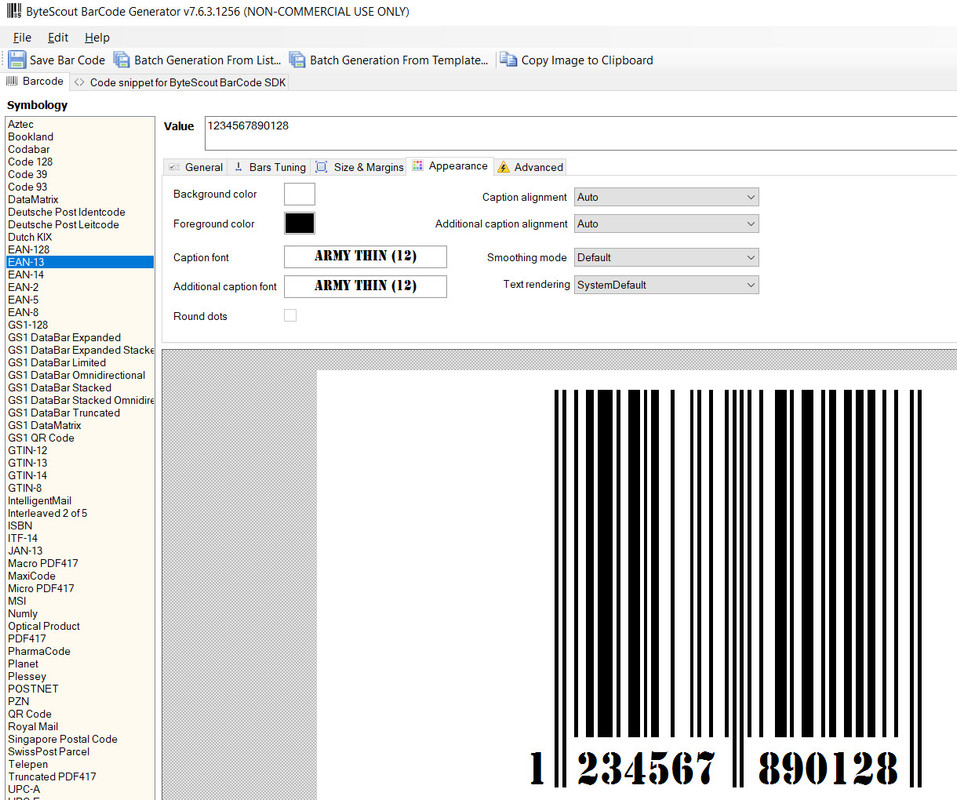Click Batch Generation From List button text
Screen dimensions: 957x800
point(208,60)
